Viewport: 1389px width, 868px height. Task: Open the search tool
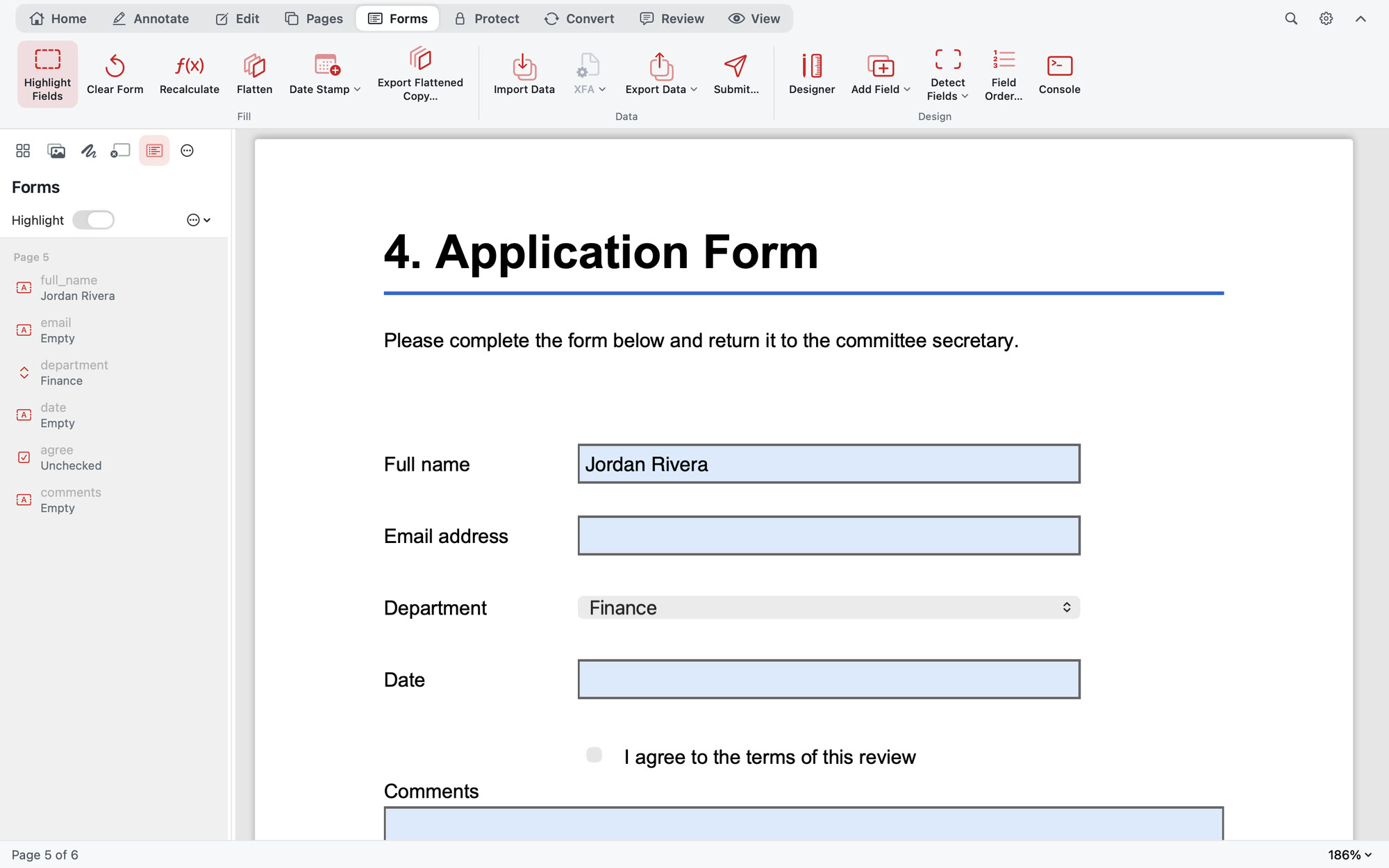[x=1291, y=19]
